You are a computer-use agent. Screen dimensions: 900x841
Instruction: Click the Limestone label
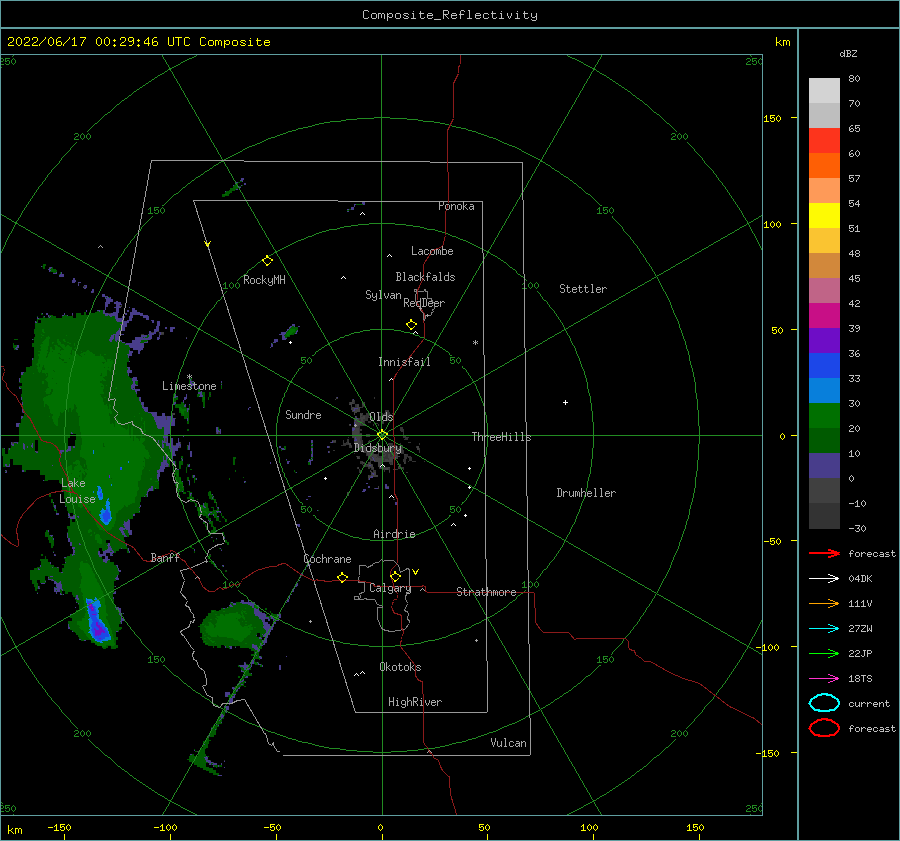pyautogui.click(x=189, y=386)
